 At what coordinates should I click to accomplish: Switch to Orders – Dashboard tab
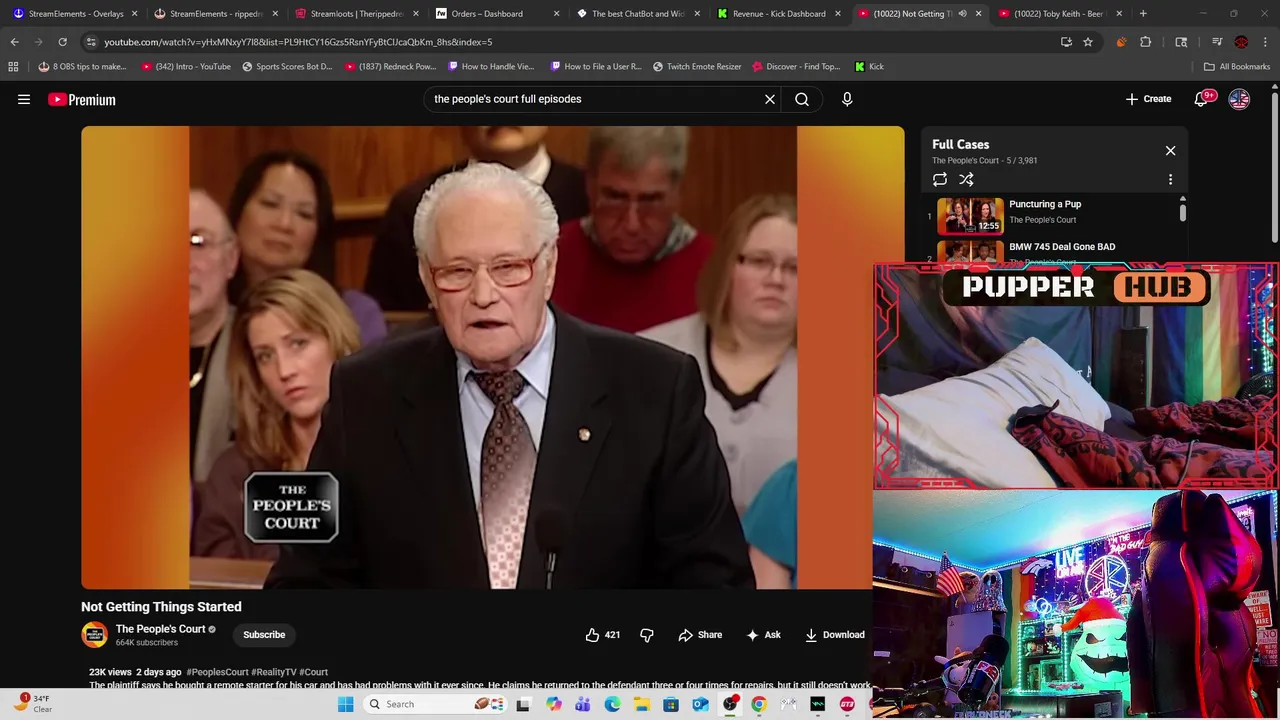[497, 14]
